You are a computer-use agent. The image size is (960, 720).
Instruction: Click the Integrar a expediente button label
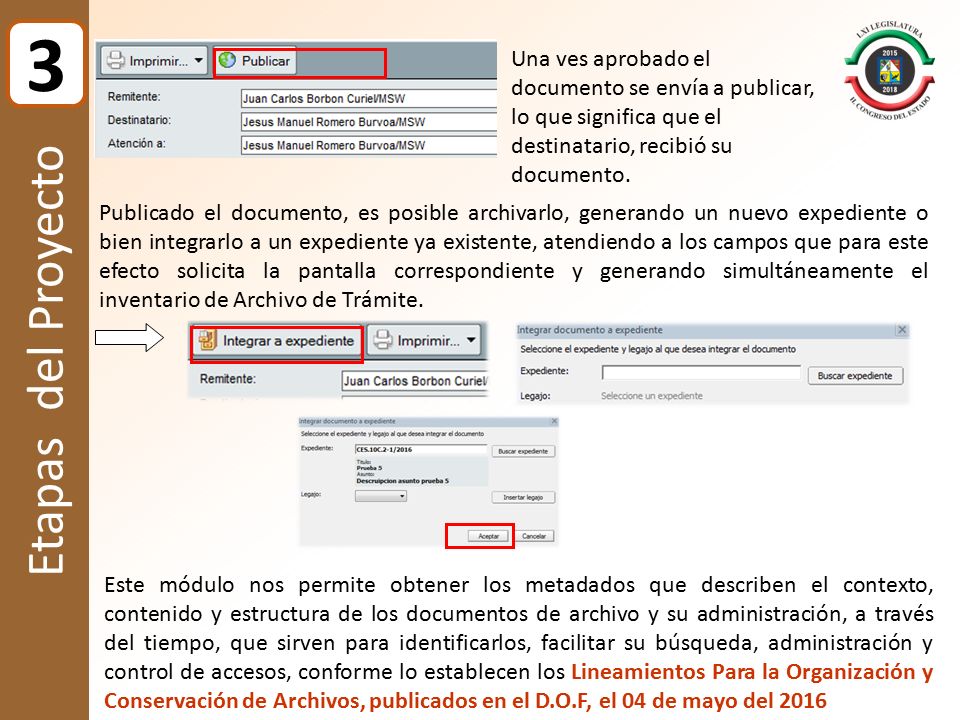coord(288,340)
